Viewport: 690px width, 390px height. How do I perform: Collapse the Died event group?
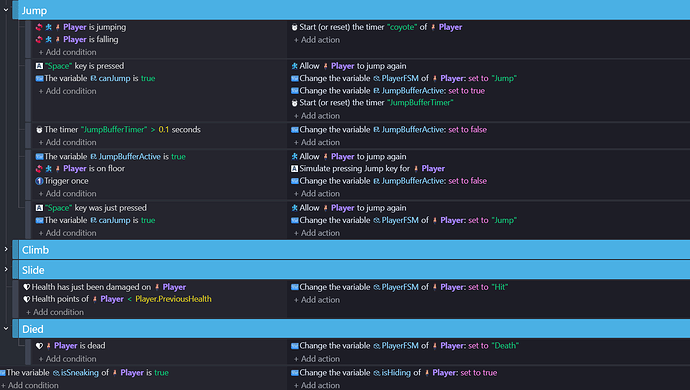[6, 328]
